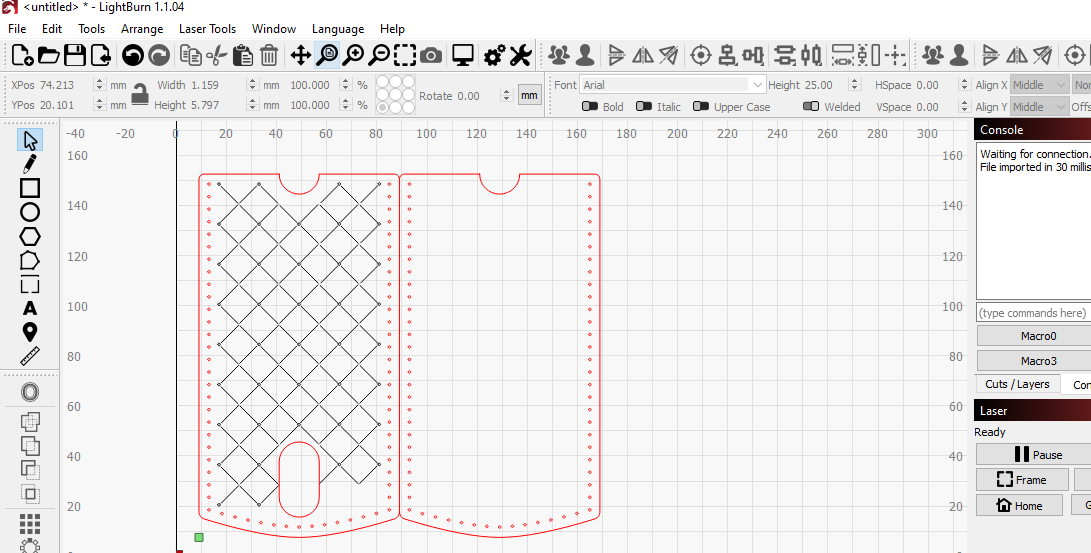
Task: Click the Frame button in Laser panel
Action: 1022,480
